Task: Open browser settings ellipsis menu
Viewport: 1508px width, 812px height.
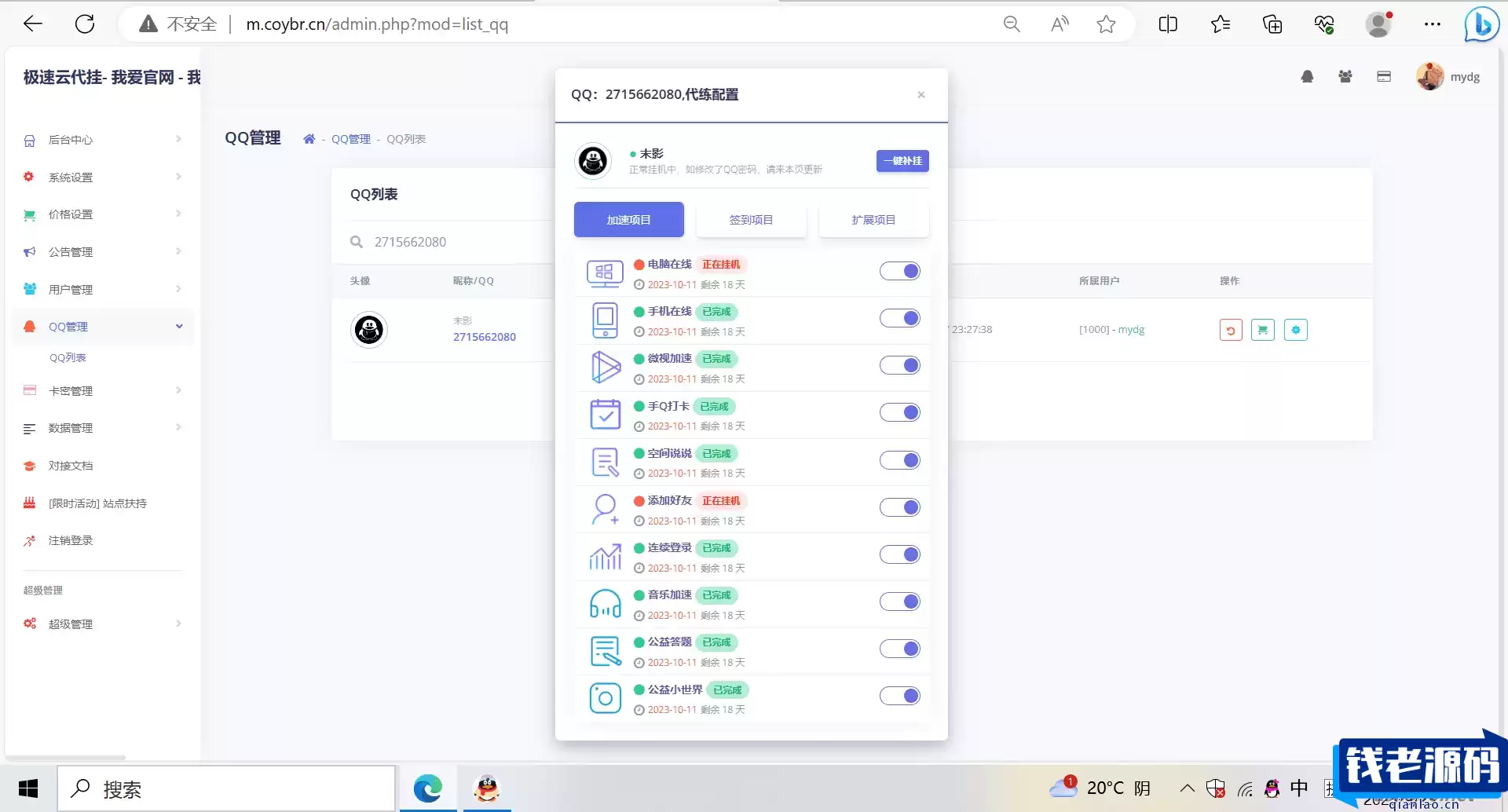Action: 1433,24
